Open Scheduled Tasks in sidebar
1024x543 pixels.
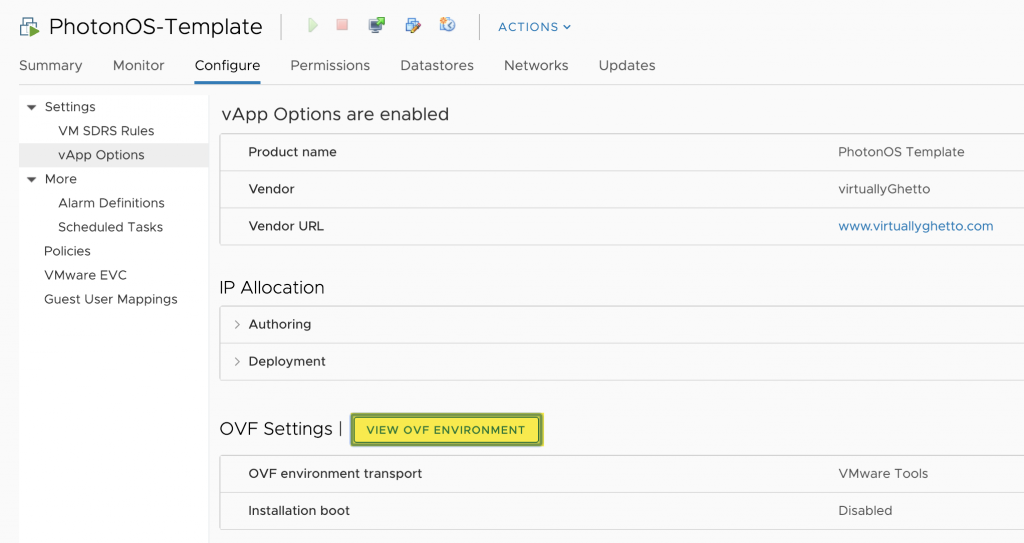pyautogui.click(x=110, y=227)
